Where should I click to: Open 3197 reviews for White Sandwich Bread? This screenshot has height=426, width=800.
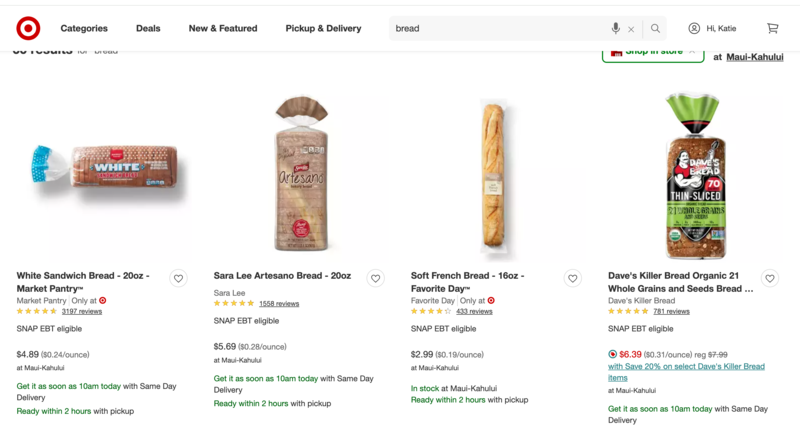point(82,311)
